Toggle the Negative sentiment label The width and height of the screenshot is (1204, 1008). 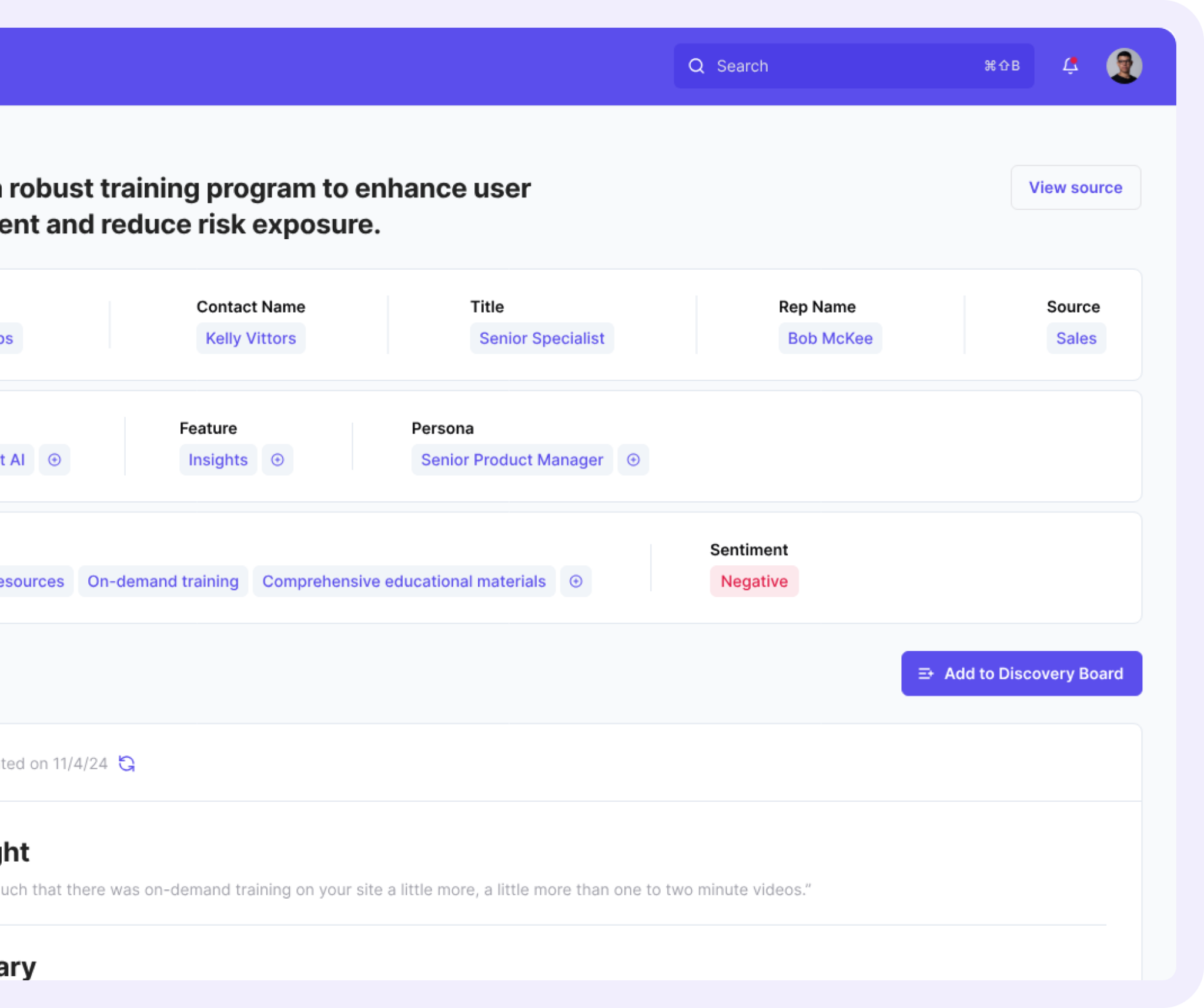pos(754,581)
